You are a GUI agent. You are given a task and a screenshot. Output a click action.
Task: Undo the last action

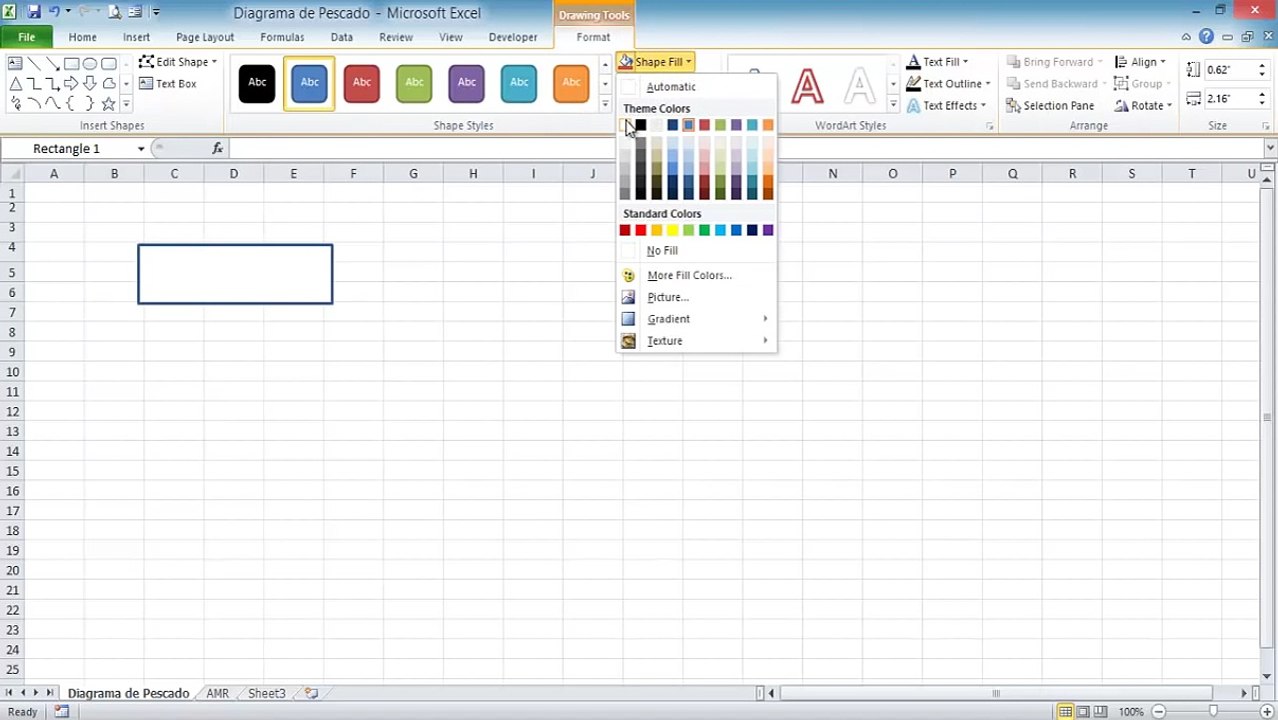(x=54, y=13)
